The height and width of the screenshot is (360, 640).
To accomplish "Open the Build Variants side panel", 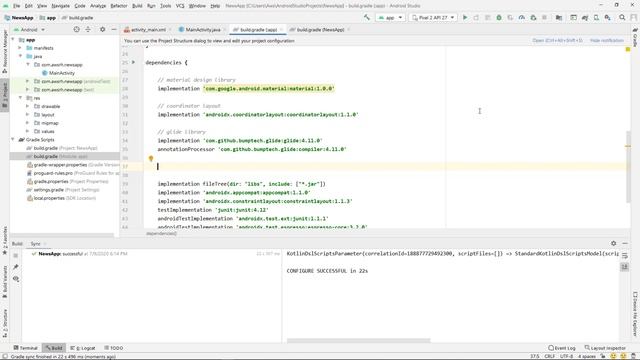I will point(5,282).
